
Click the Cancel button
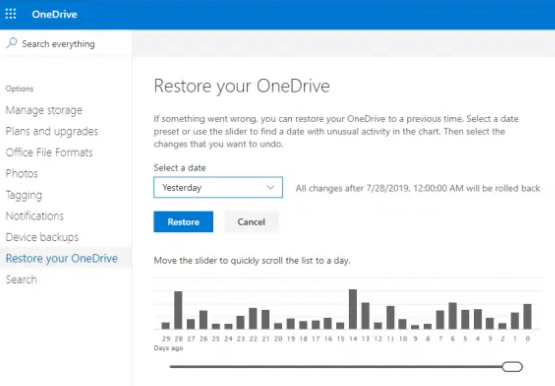pos(251,222)
